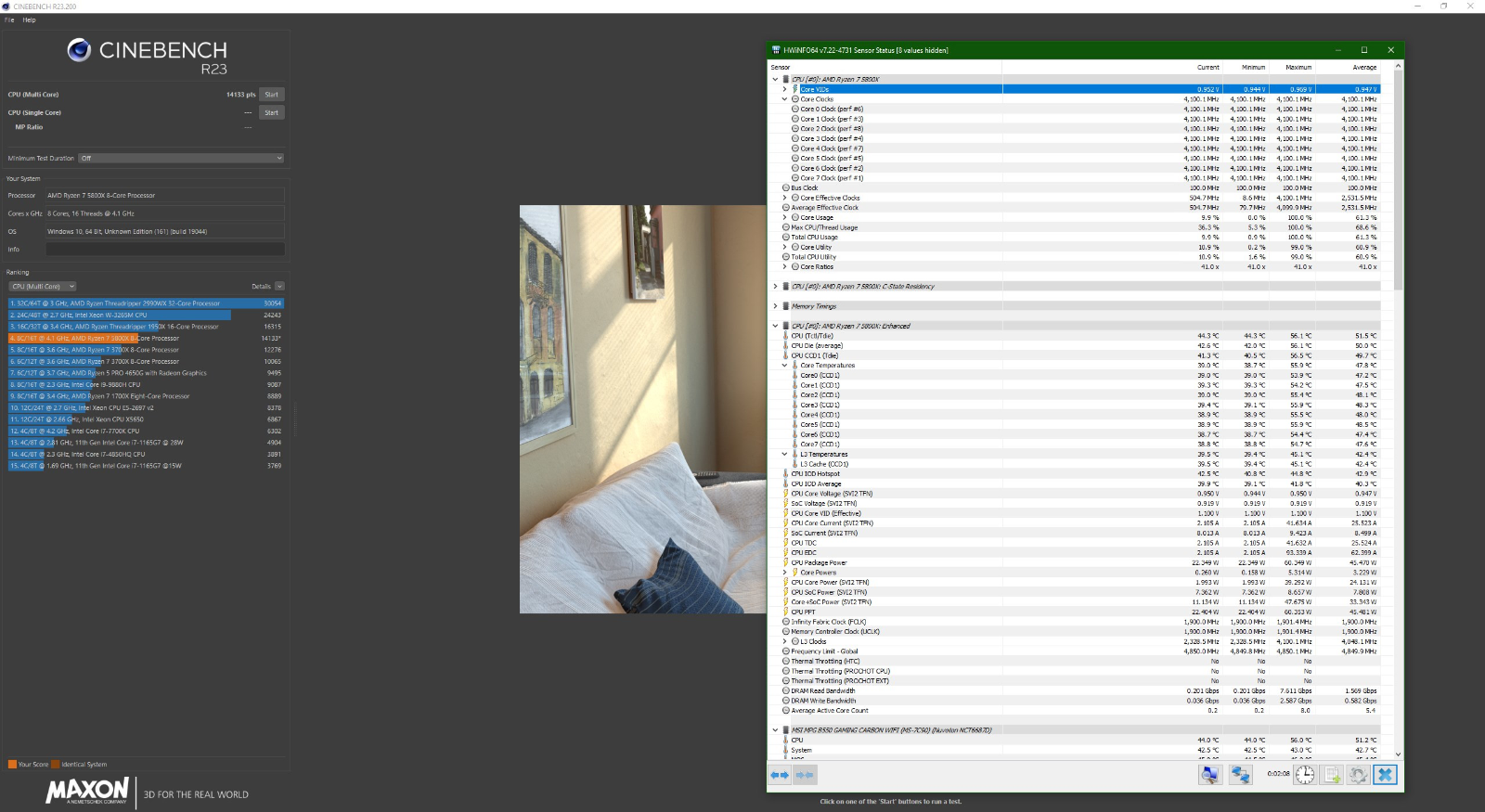Click chip icon of MSI MPG B550 header

(786, 730)
